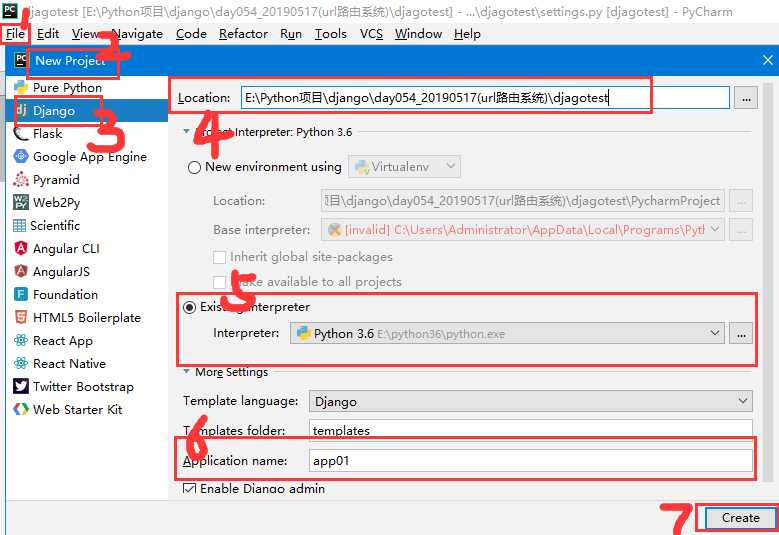This screenshot has width=779, height=535.
Task: Select Existing interpreter radio button
Action: click(x=189, y=307)
